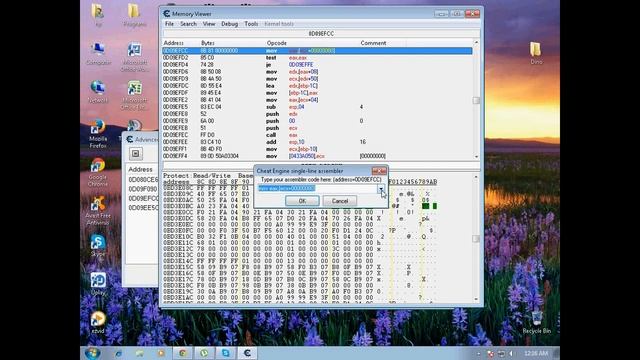Viewport: 640px width, 360px height.
Task: Open the Programs folder on the desktop
Action: click(x=134, y=16)
